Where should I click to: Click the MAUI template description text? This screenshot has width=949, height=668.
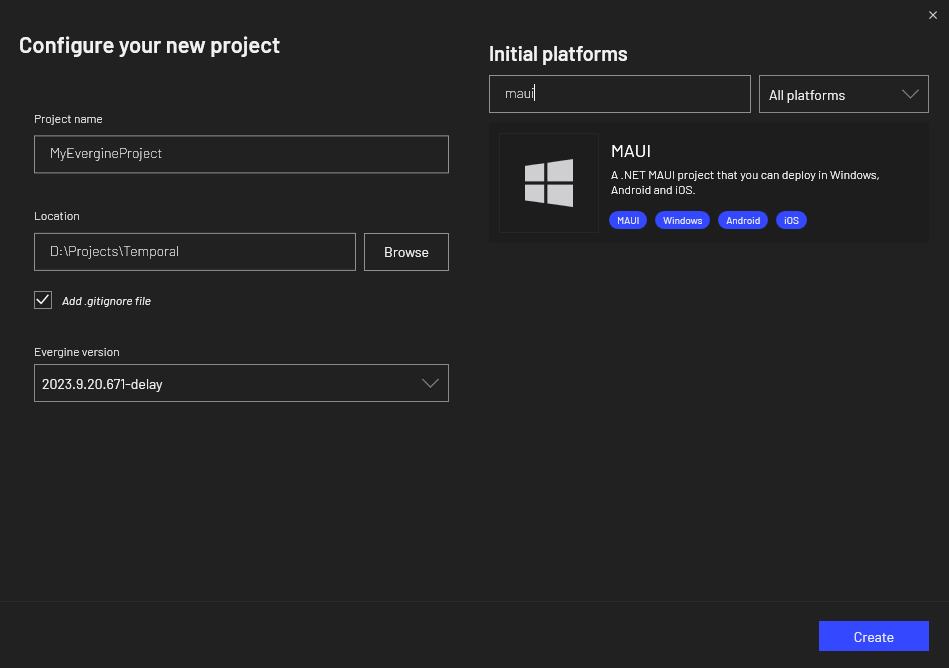click(x=744, y=182)
